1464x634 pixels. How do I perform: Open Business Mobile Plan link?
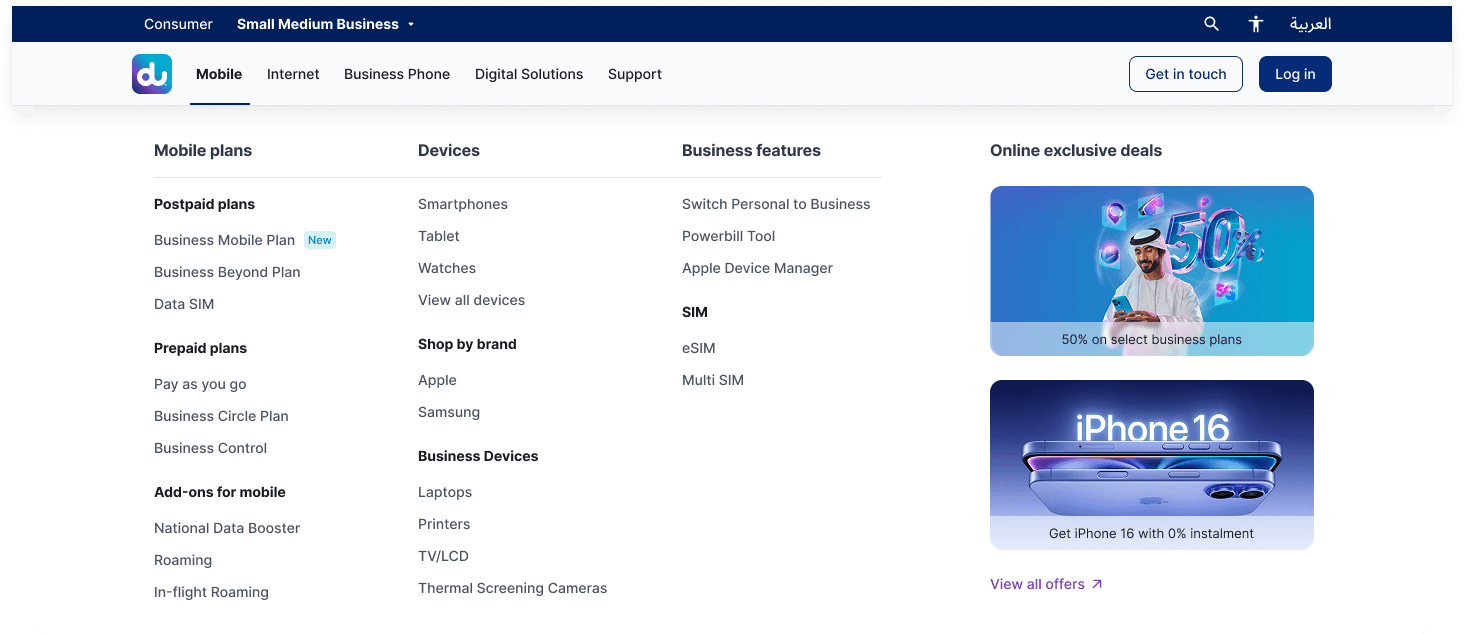click(224, 240)
